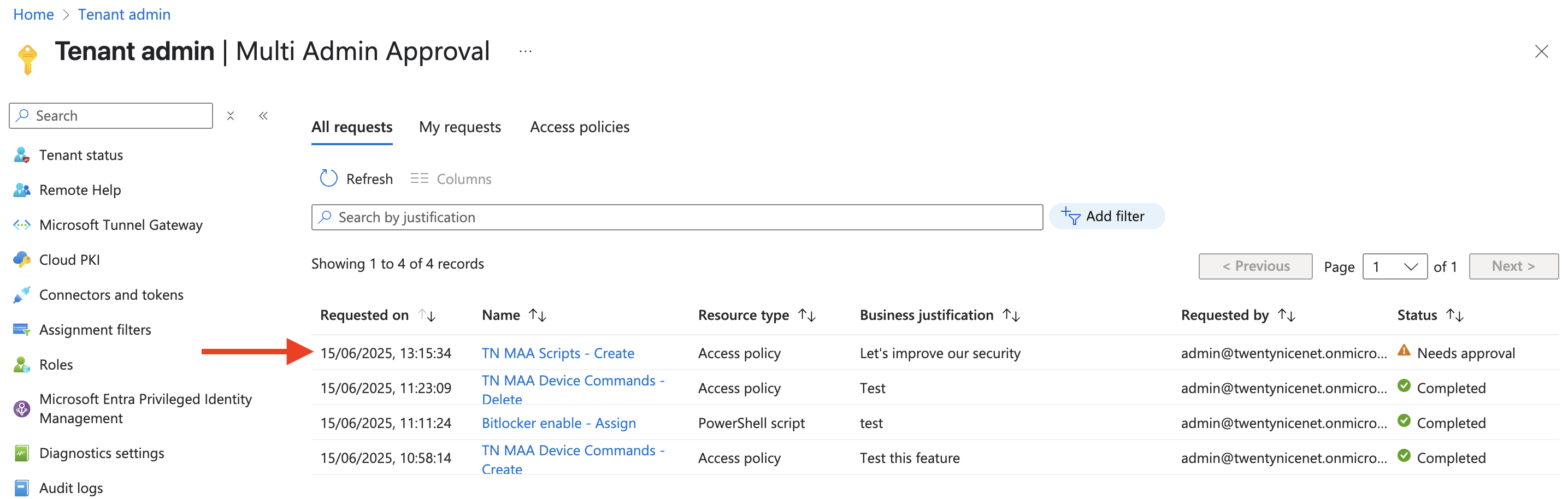Click the Remote Help sidebar icon
The height and width of the screenshot is (499, 1568).
[21, 190]
